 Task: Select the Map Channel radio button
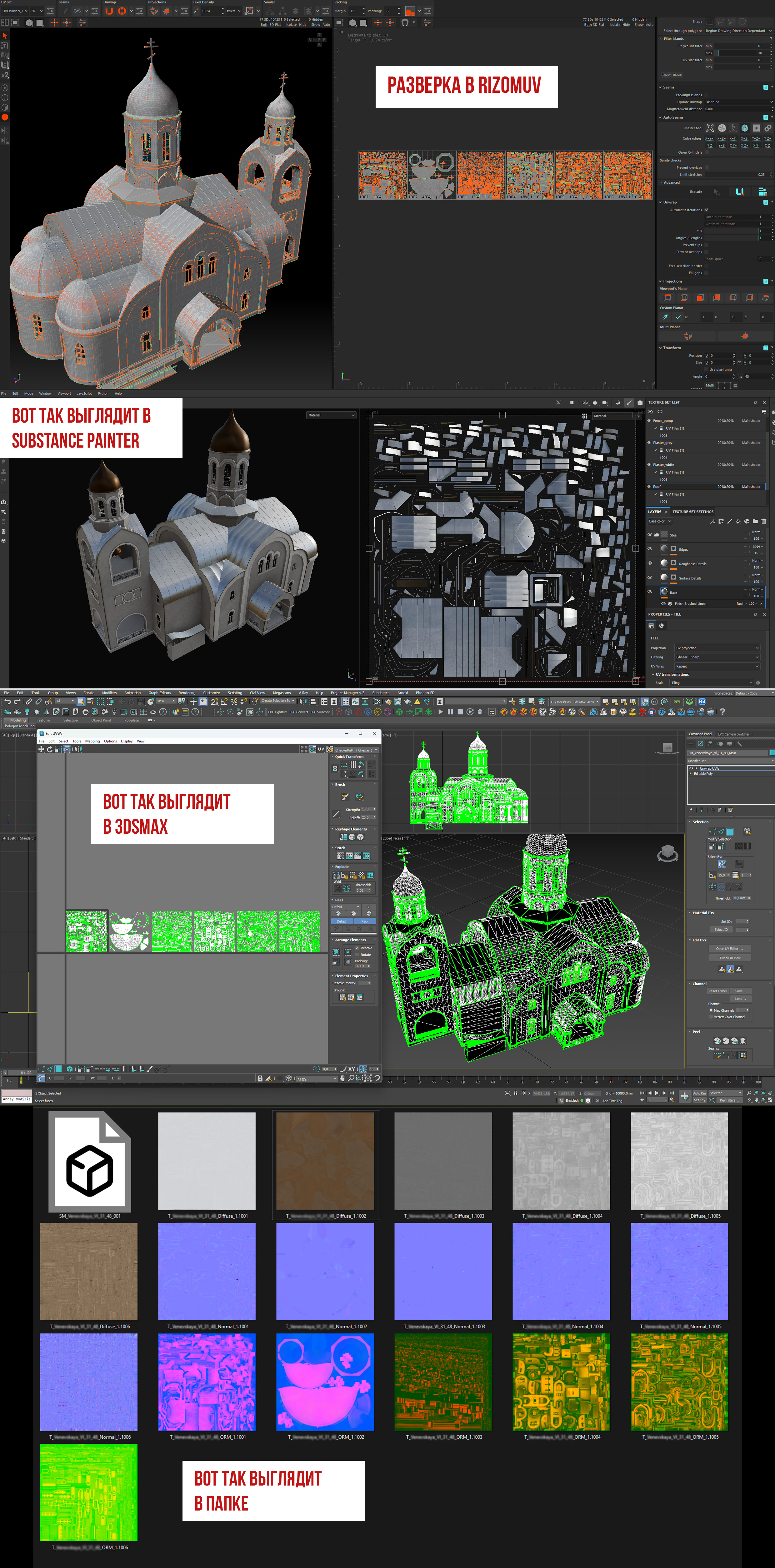pos(710,1010)
